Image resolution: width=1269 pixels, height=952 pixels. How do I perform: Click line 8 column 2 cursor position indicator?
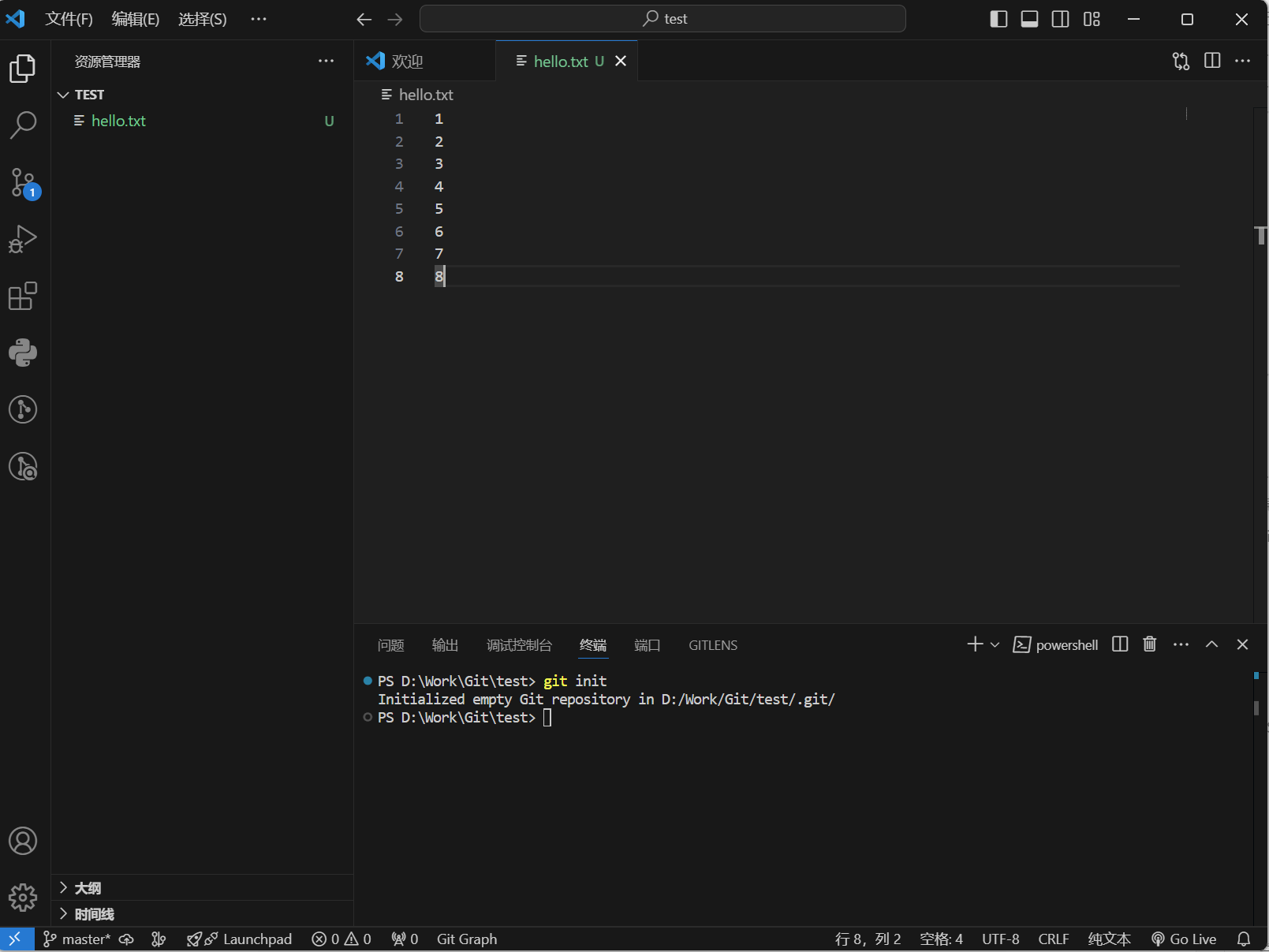(x=868, y=939)
